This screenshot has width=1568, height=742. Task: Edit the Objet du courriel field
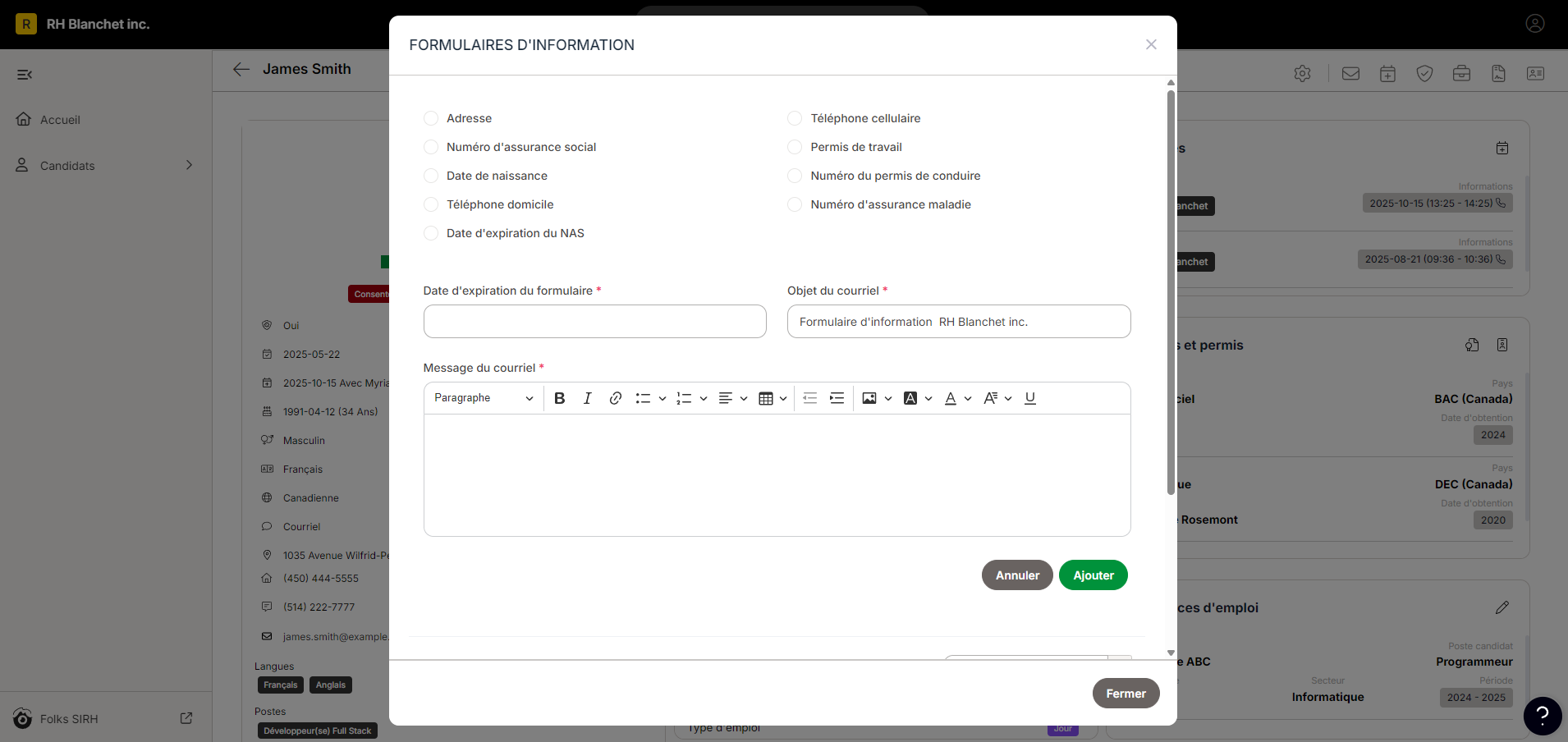tap(959, 322)
